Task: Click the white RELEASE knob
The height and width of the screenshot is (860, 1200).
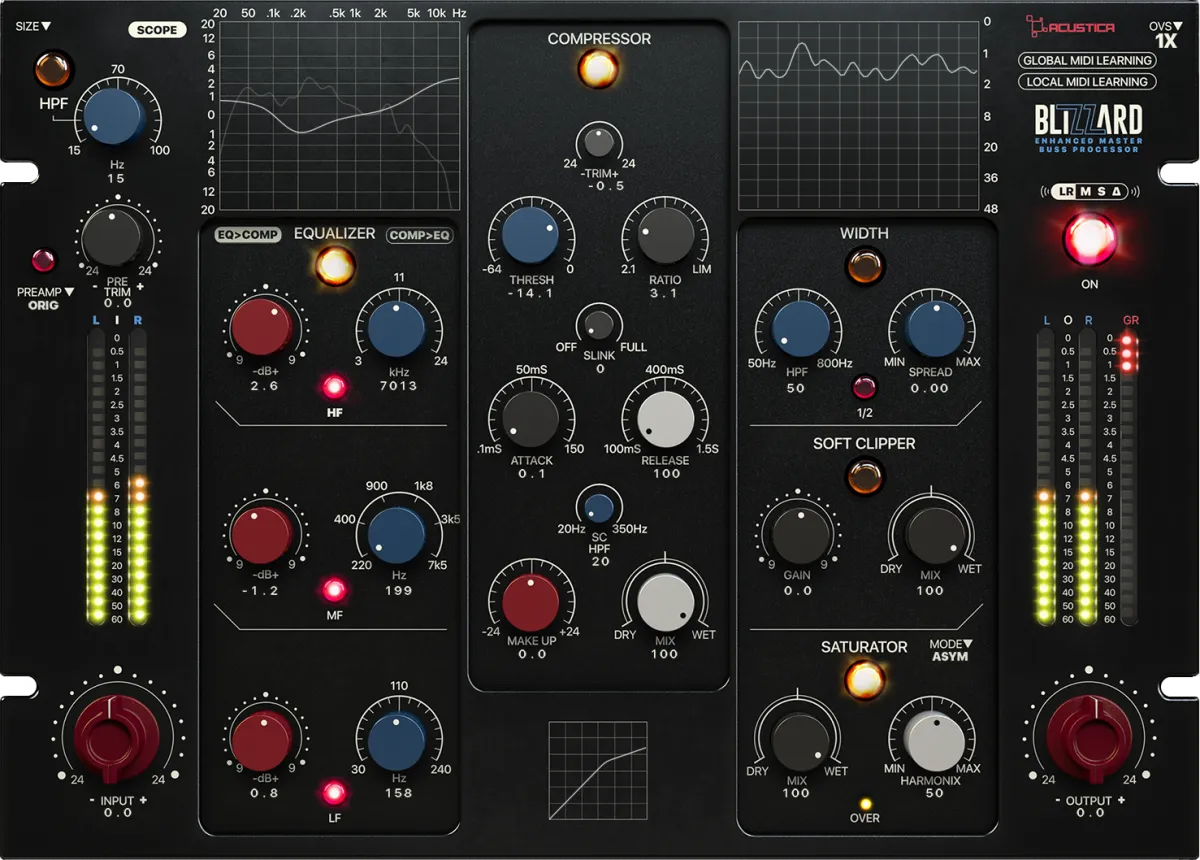Action: pyautogui.click(x=665, y=418)
